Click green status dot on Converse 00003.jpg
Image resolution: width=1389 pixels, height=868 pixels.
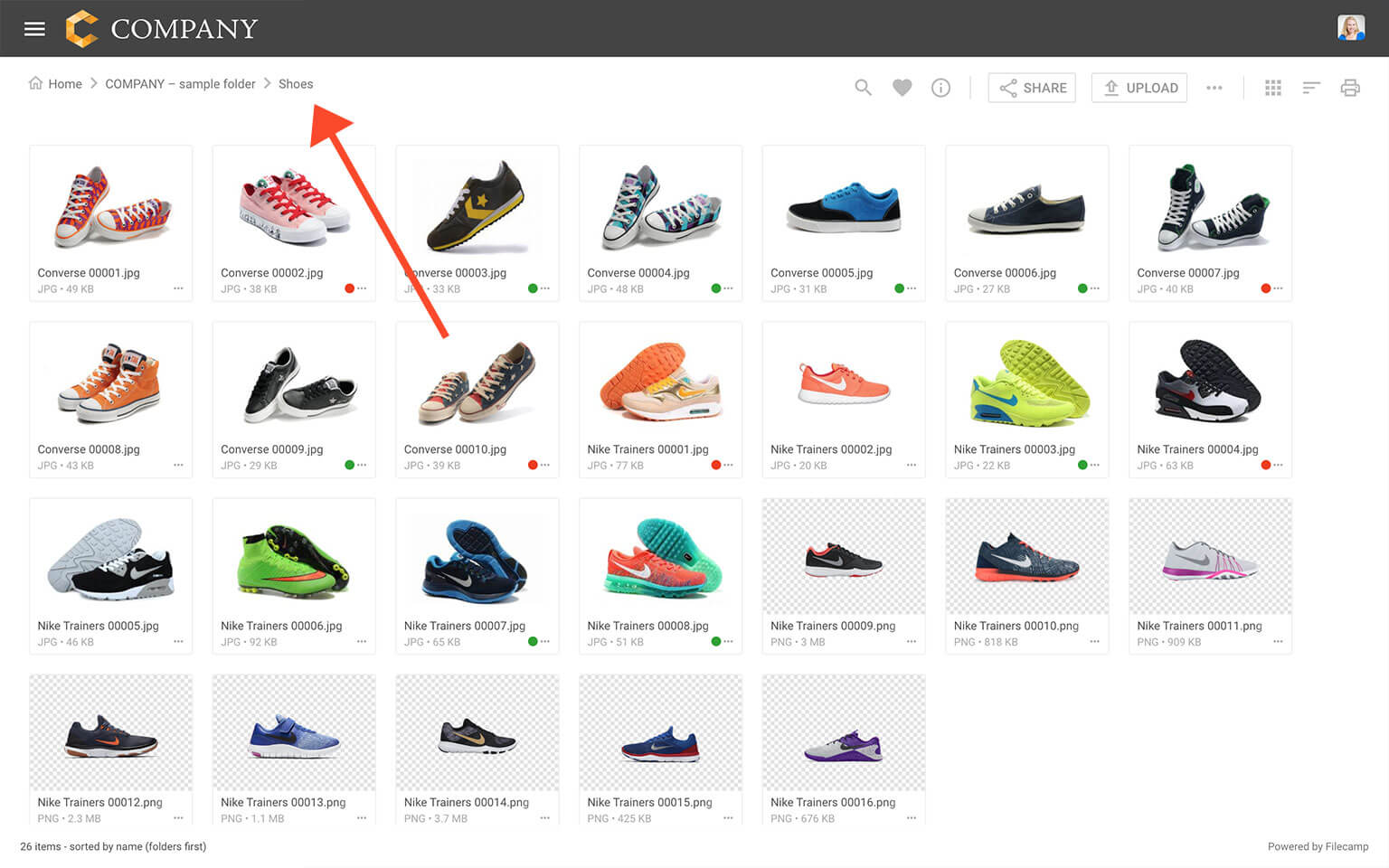533,288
